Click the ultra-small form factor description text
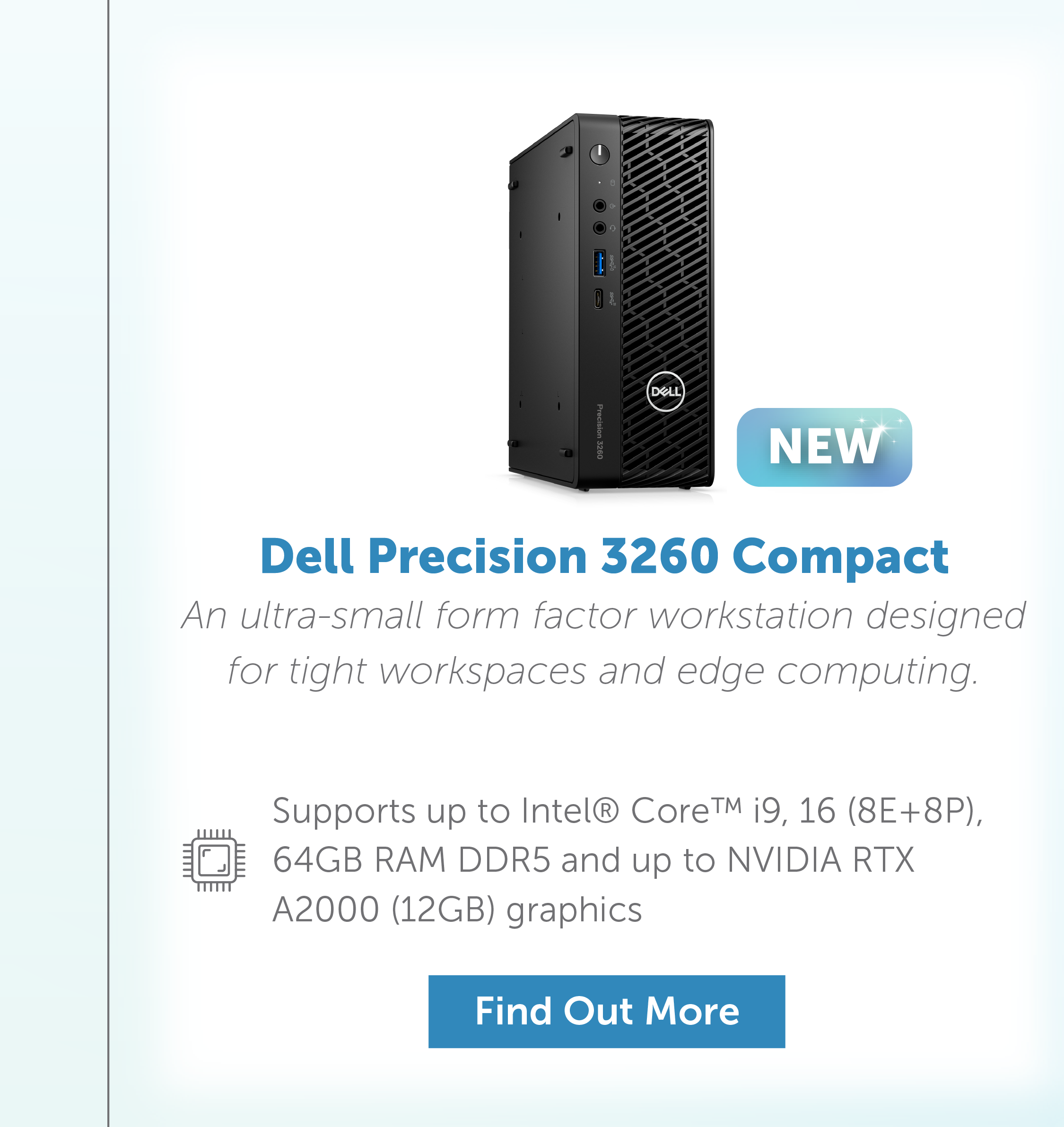1064x1127 pixels. click(x=603, y=616)
